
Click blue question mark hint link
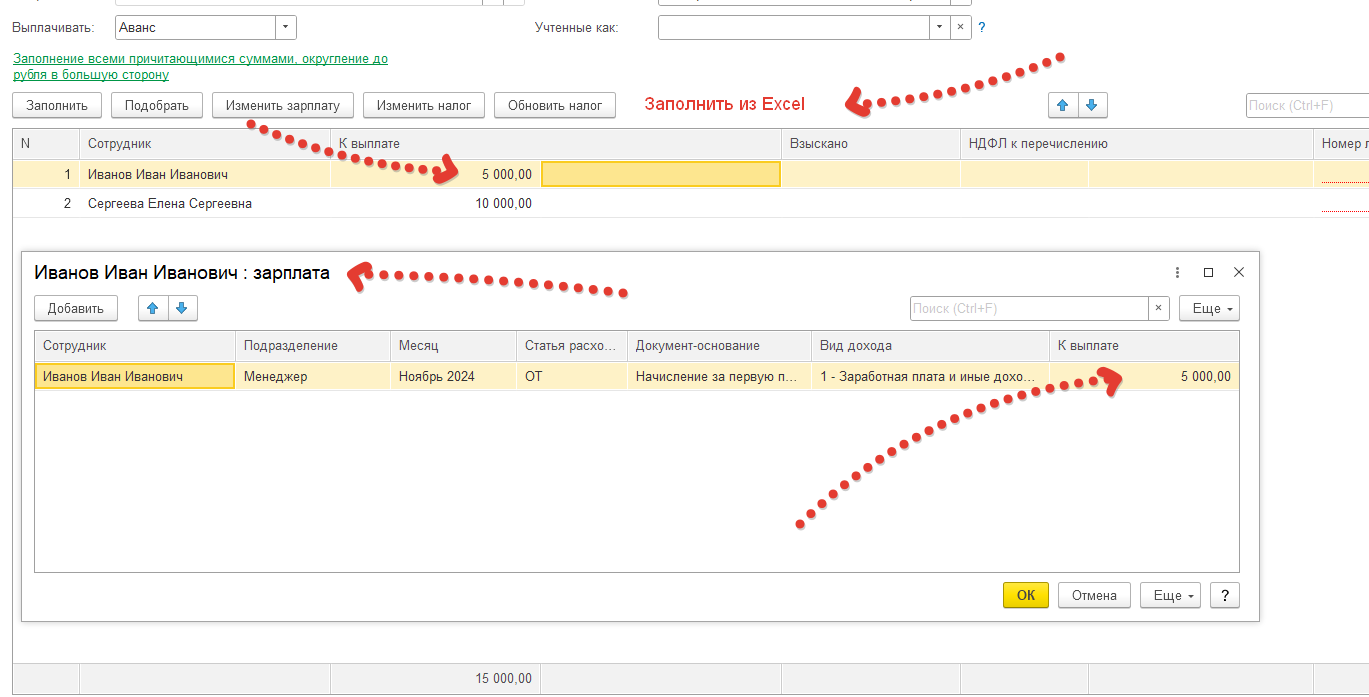[x=982, y=27]
